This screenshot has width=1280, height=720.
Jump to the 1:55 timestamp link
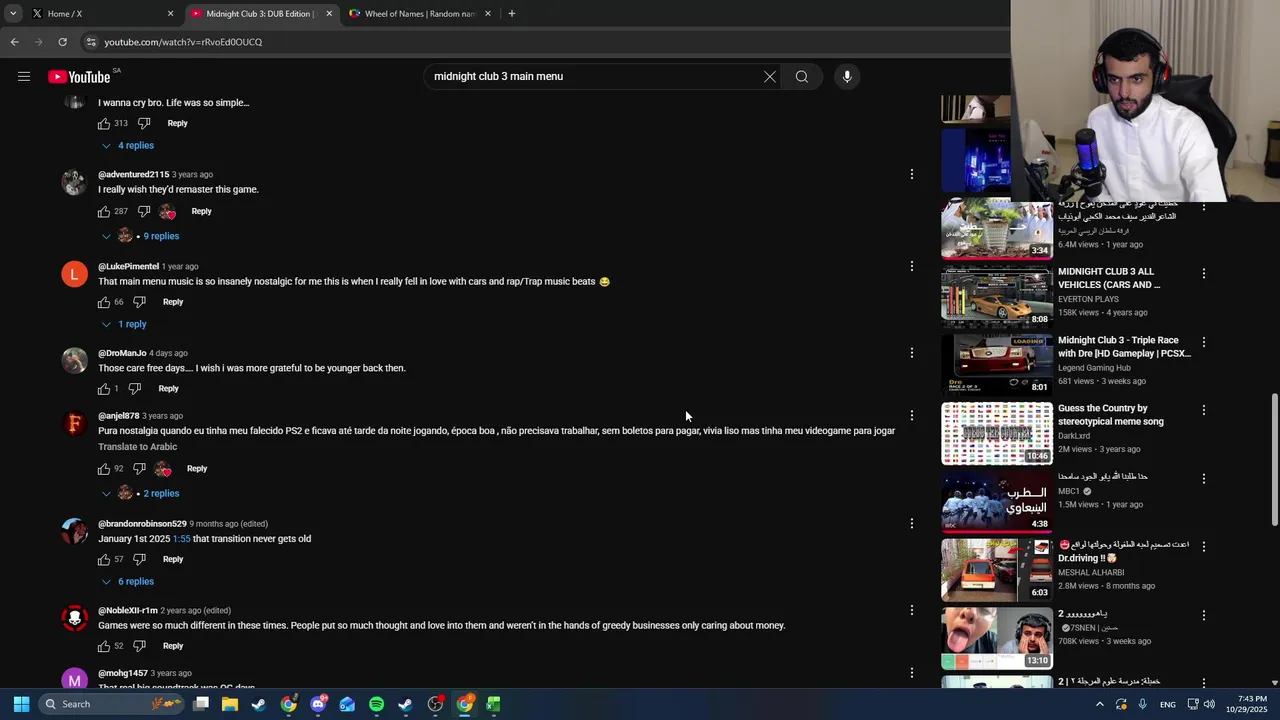[x=181, y=539]
